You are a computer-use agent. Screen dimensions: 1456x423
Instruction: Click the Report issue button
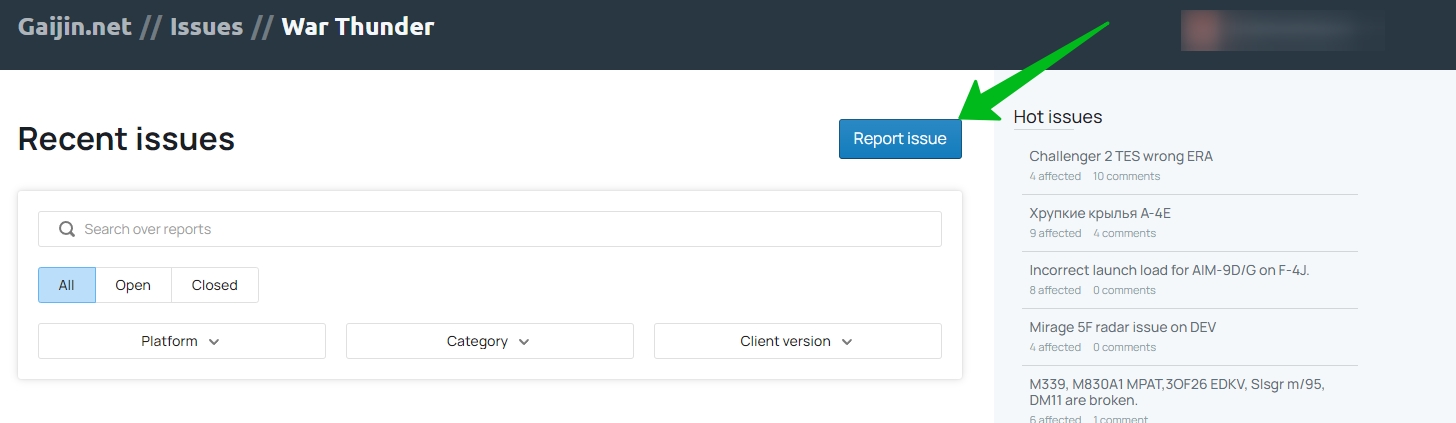pyautogui.click(x=900, y=139)
